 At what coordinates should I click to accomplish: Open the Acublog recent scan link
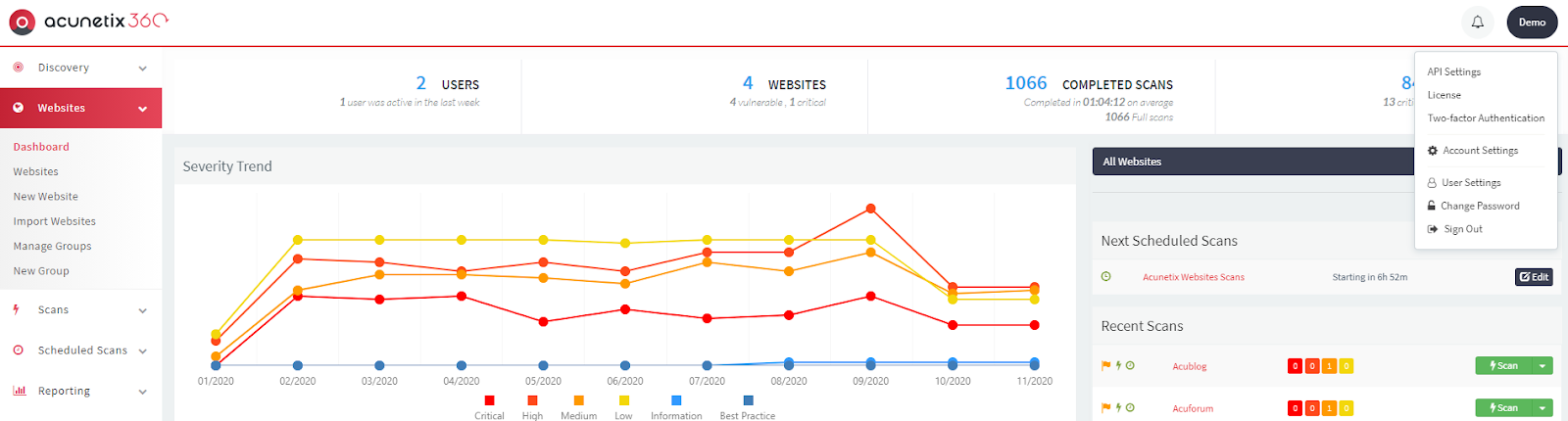tap(1189, 366)
